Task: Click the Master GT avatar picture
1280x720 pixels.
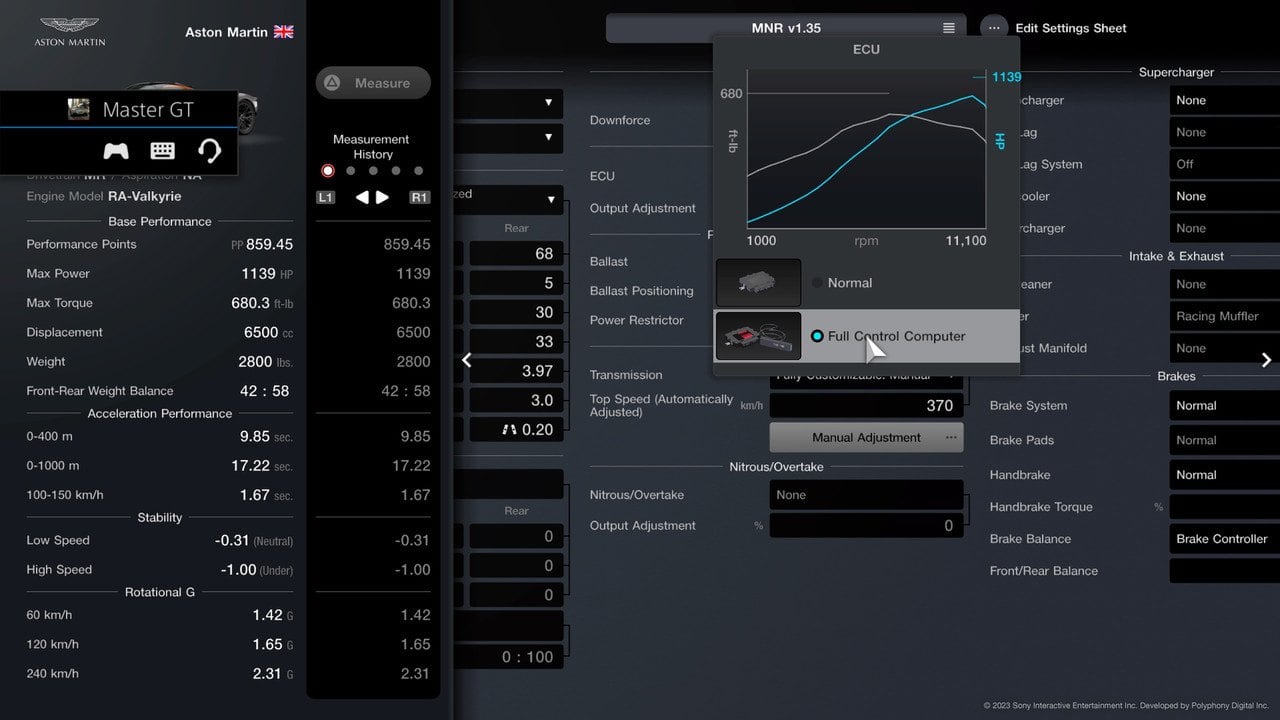Action: coord(79,110)
